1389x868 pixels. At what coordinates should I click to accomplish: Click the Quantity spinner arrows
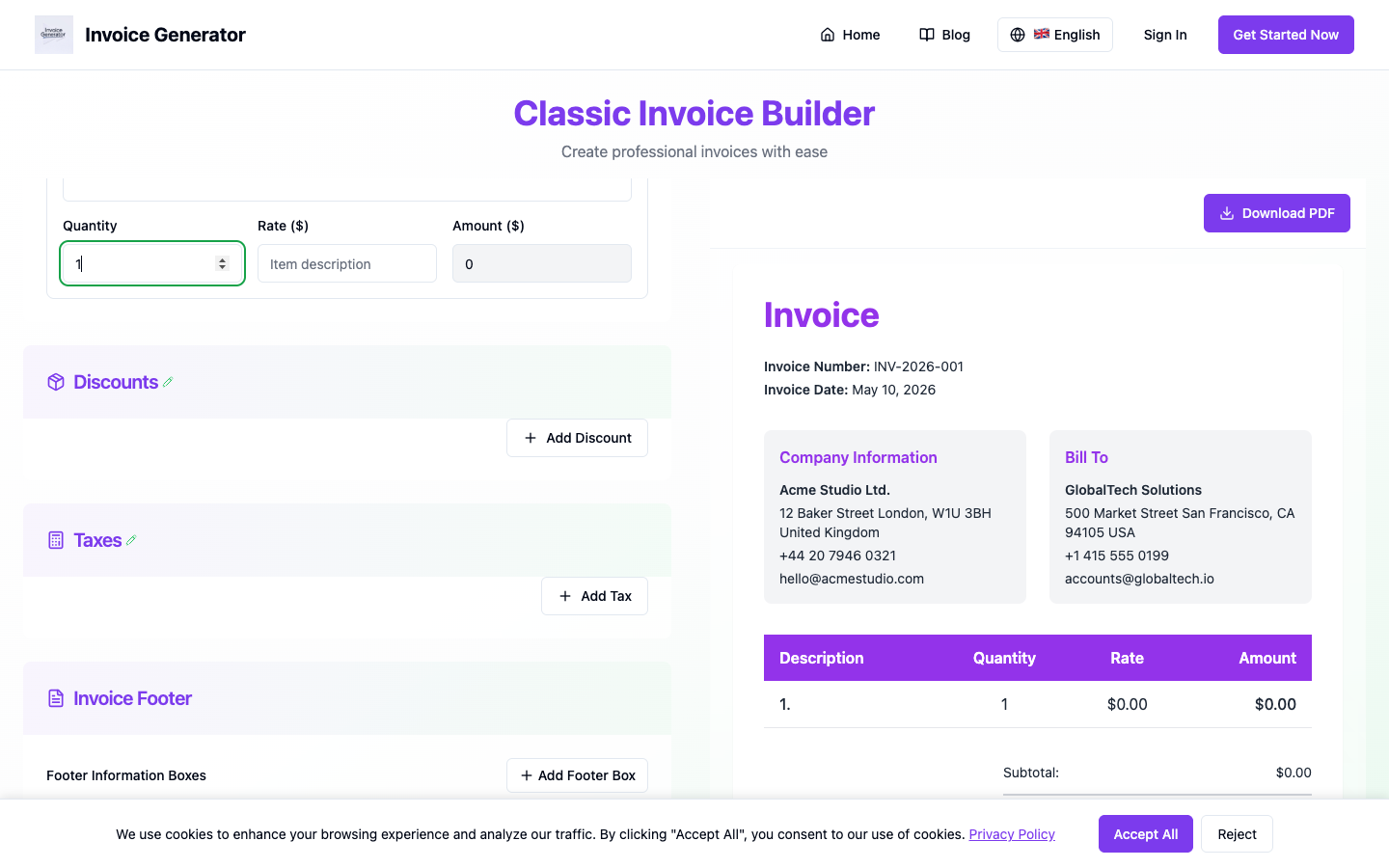click(222, 263)
